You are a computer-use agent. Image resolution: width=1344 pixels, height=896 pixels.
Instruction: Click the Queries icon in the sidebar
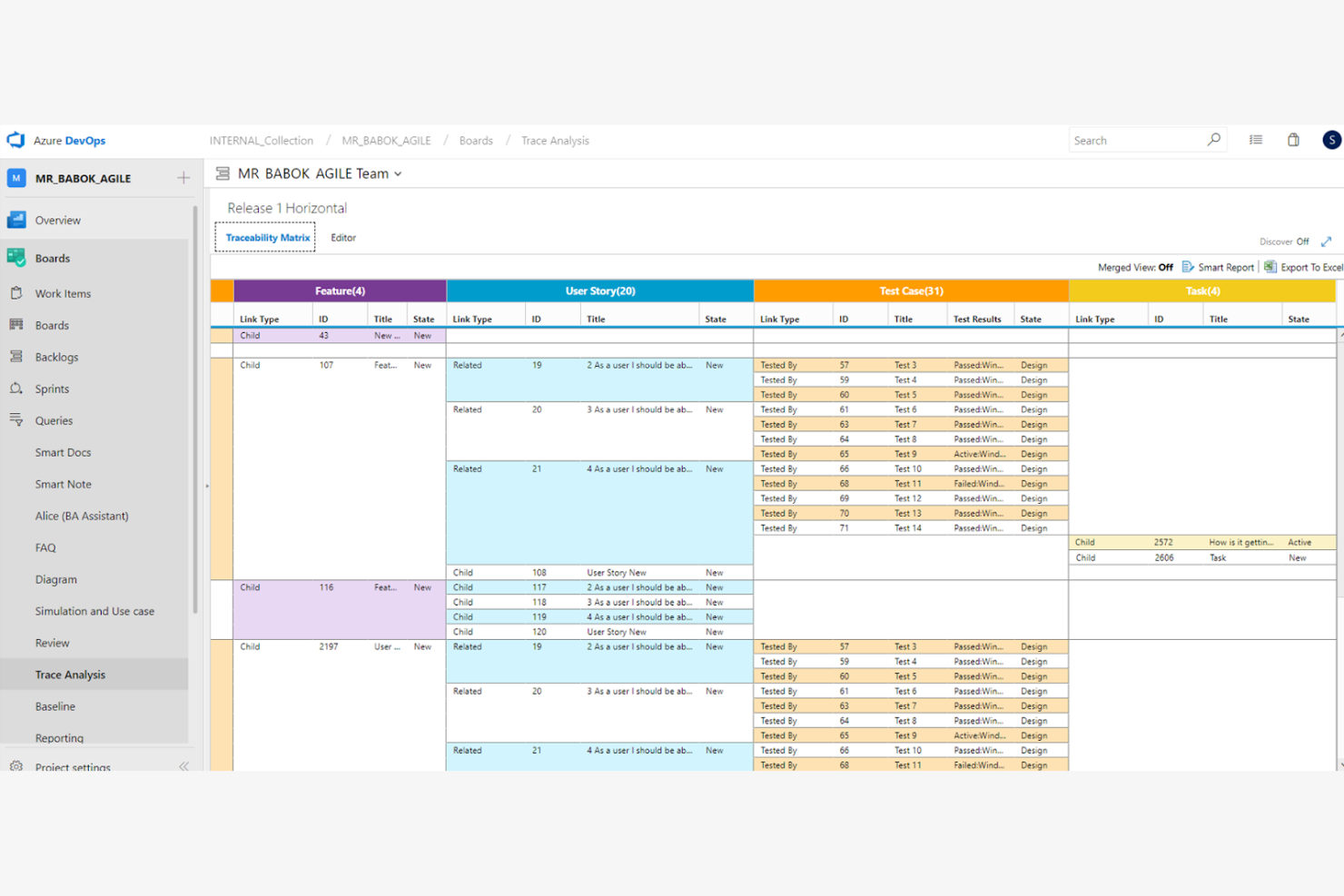click(16, 420)
